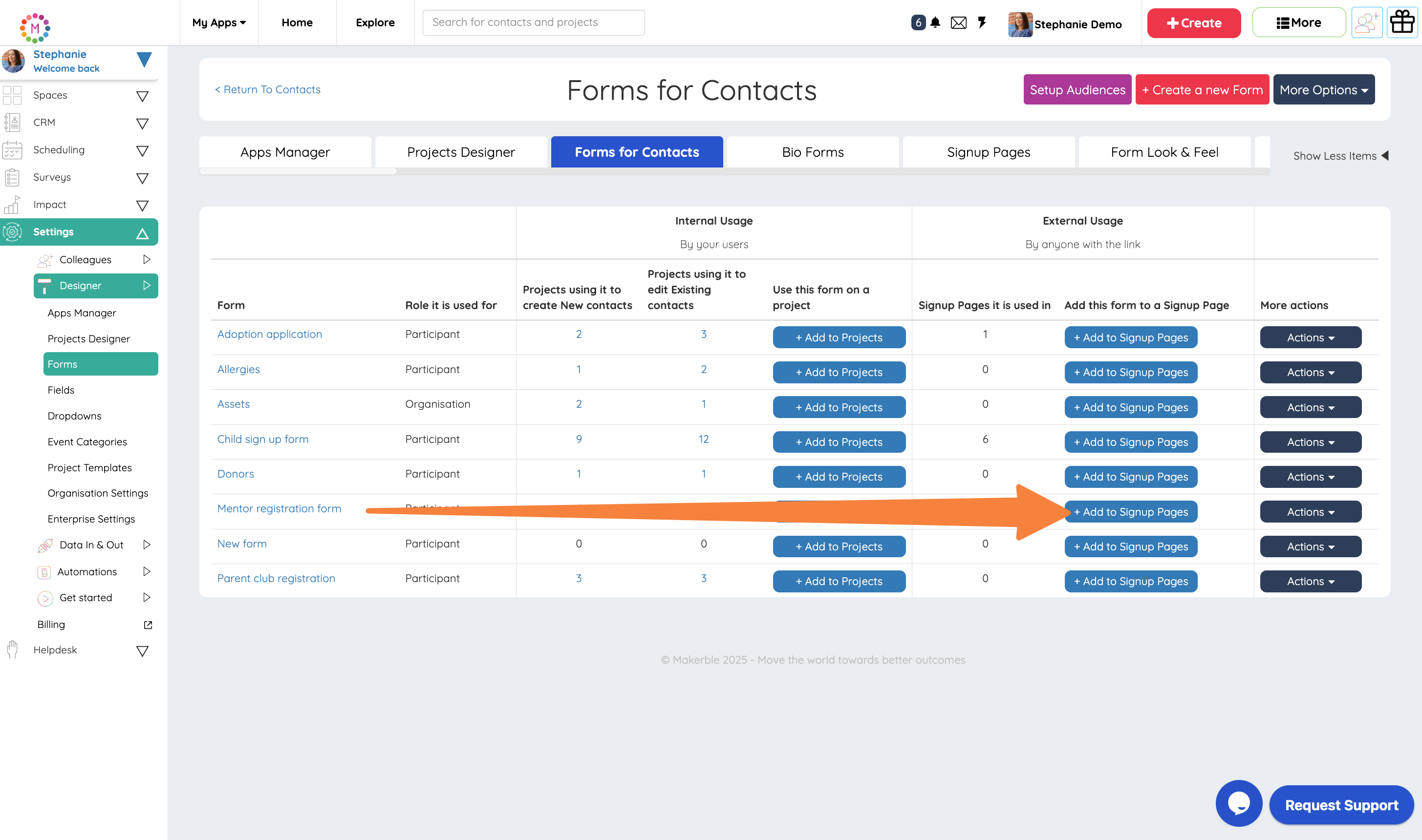Click the Makerble logo
The image size is (1422, 840).
(x=35, y=27)
